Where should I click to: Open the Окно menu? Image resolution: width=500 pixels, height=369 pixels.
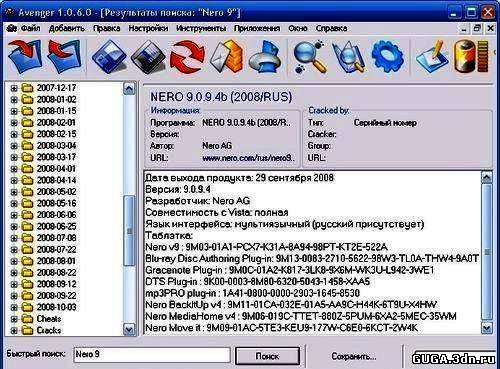pyautogui.click(x=298, y=28)
